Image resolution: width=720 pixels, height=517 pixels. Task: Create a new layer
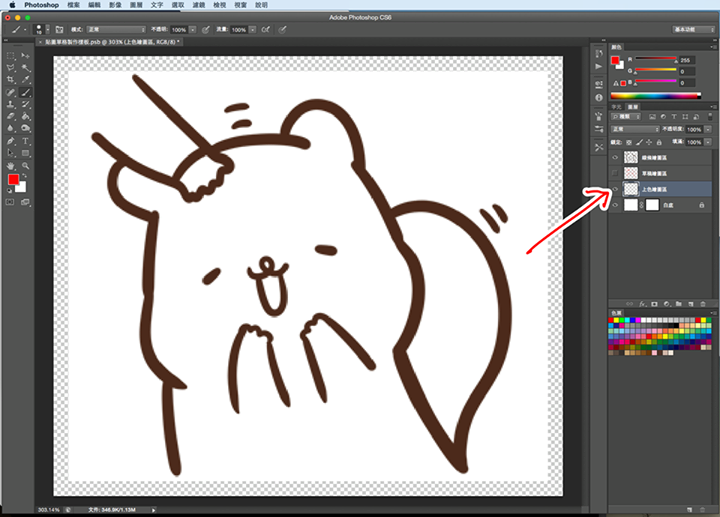click(691, 304)
